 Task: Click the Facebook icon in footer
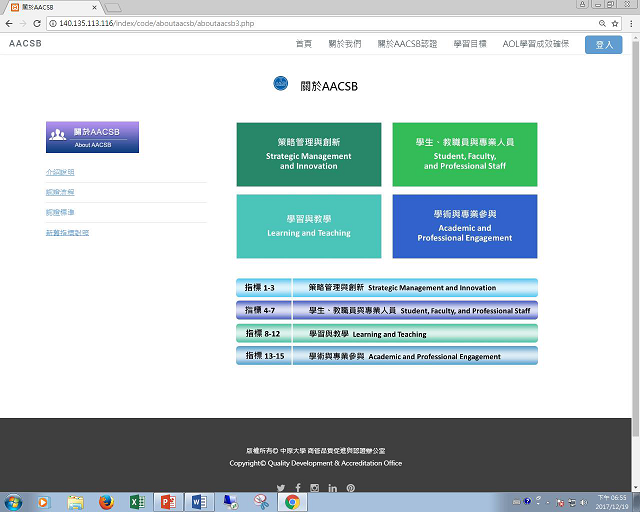coord(298,488)
